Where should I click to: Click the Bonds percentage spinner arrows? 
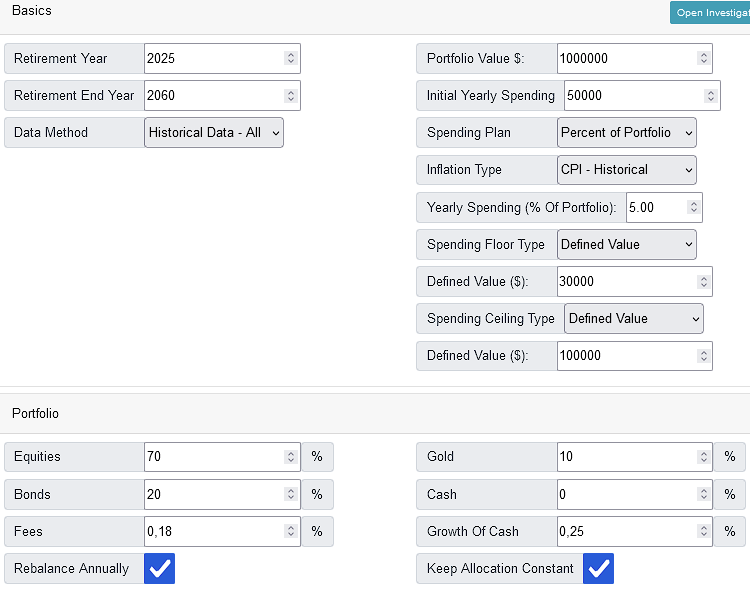pos(290,494)
